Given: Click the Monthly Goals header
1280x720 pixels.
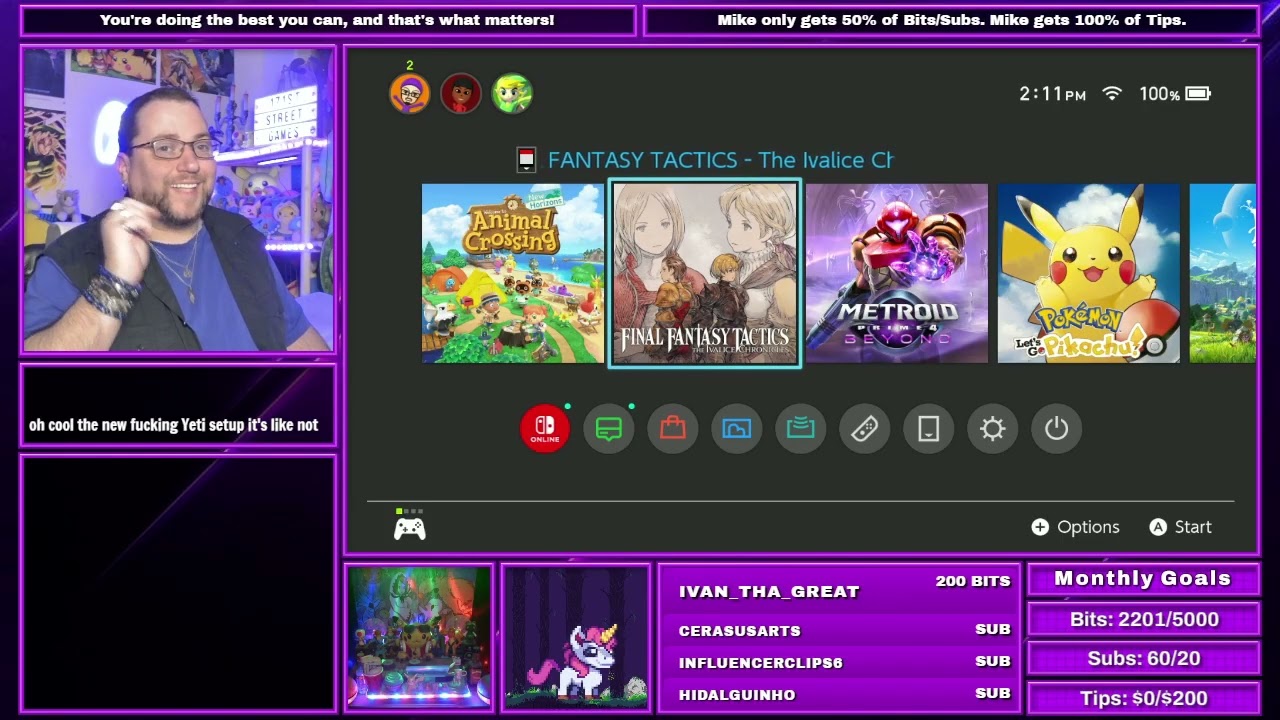Looking at the screenshot, I should [1143, 579].
